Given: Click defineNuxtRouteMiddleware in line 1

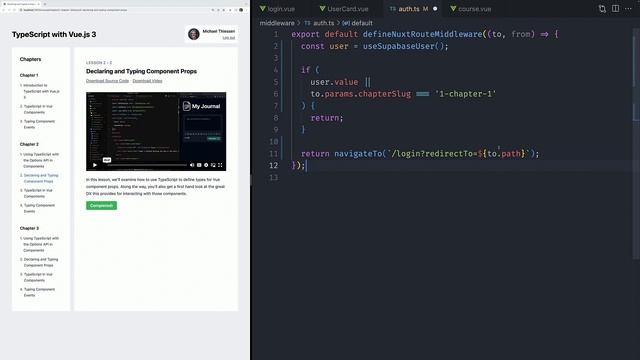Looking at the screenshot, I should pos(422,34).
